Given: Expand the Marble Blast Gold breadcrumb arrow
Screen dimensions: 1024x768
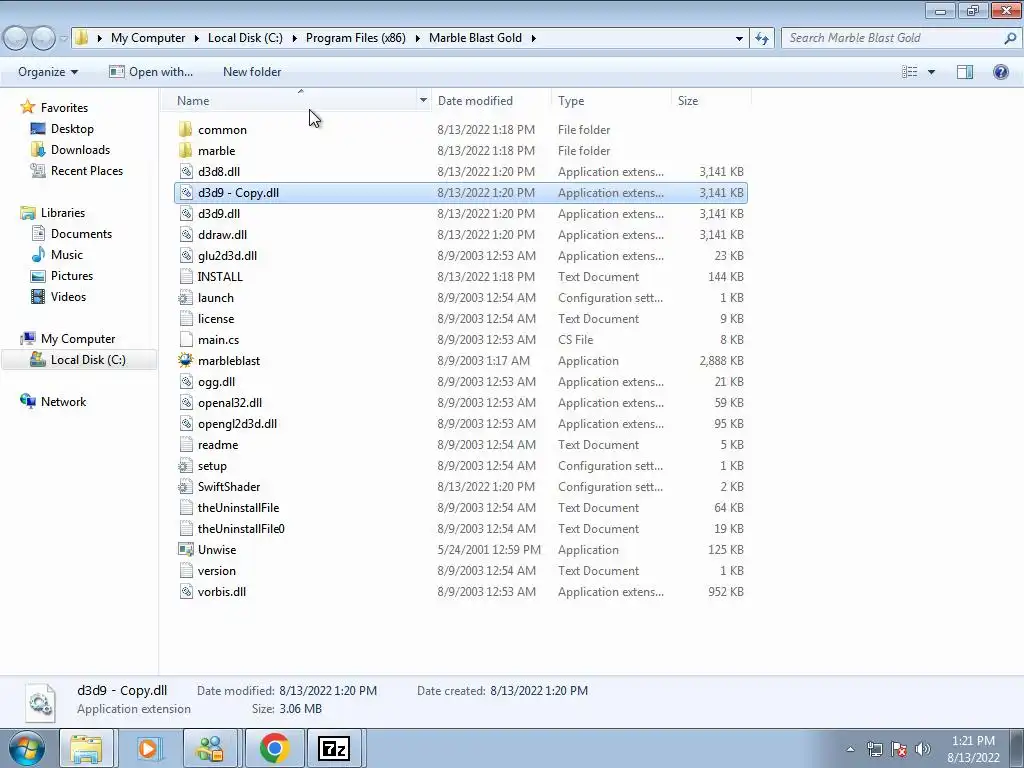Looking at the screenshot, I should coord(534,38).
